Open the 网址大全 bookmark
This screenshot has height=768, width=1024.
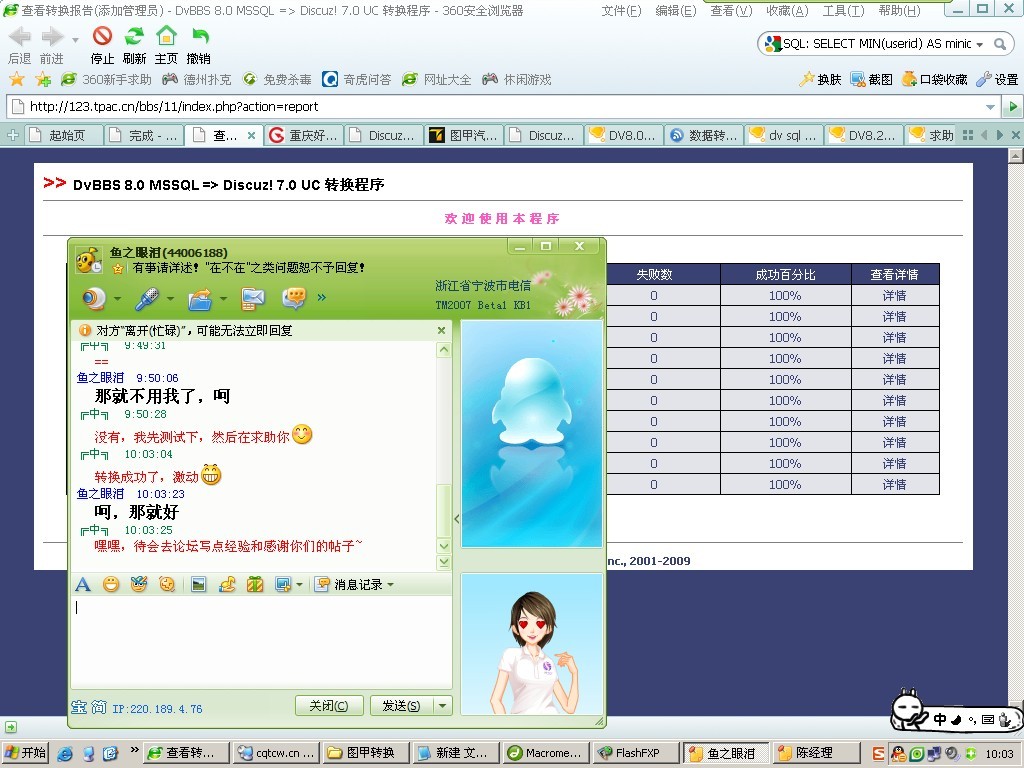tap(437, 79)
